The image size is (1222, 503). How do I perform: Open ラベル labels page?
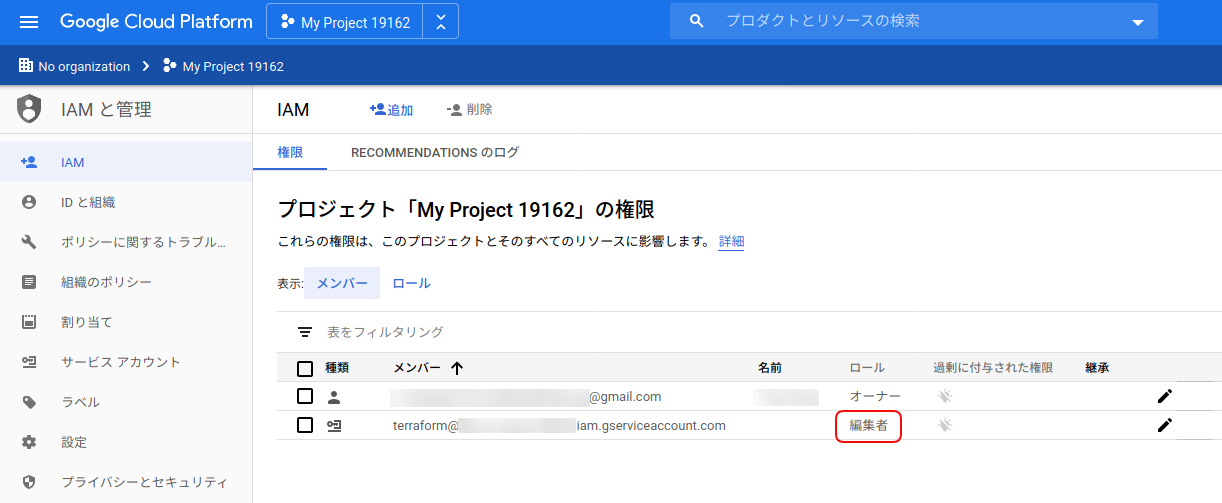[x=126, y=402]
